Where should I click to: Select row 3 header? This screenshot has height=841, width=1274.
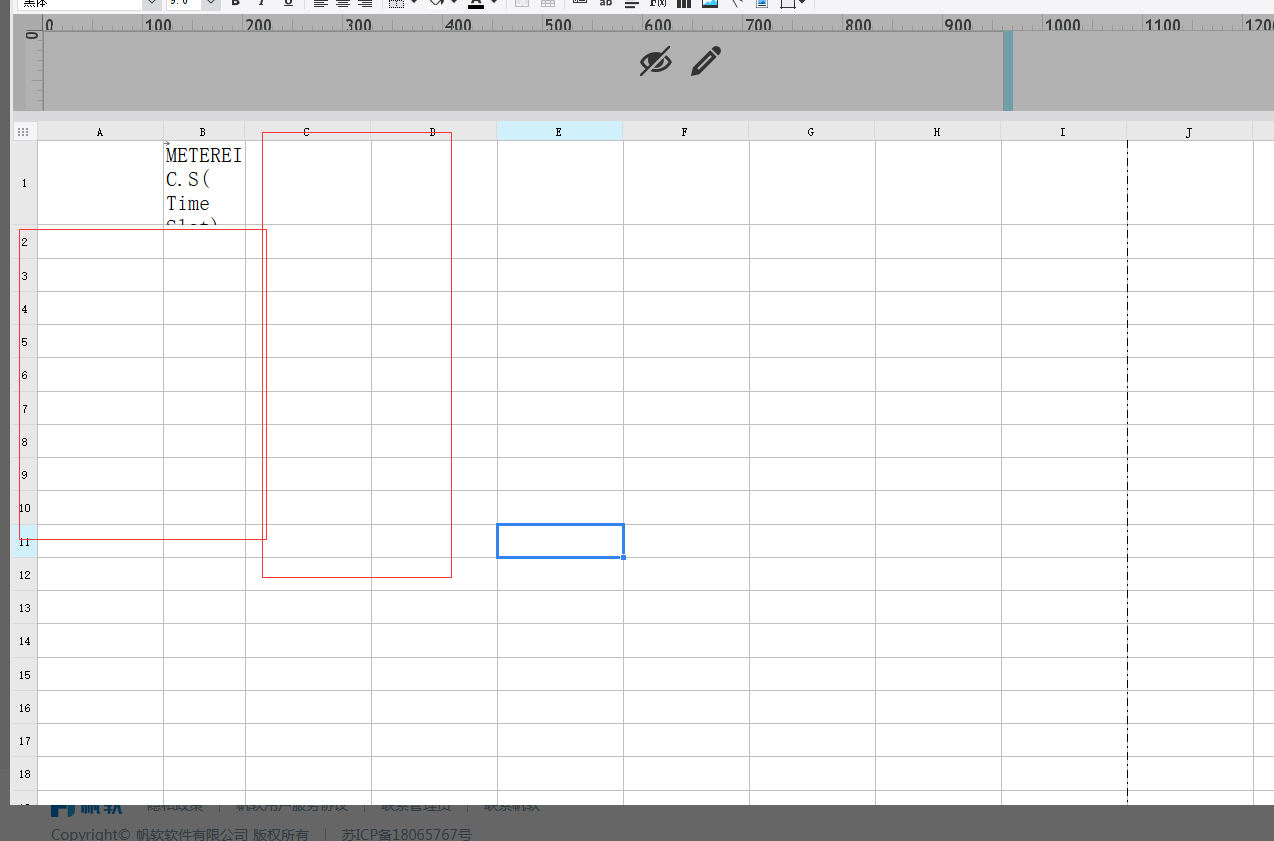point(24,275)
